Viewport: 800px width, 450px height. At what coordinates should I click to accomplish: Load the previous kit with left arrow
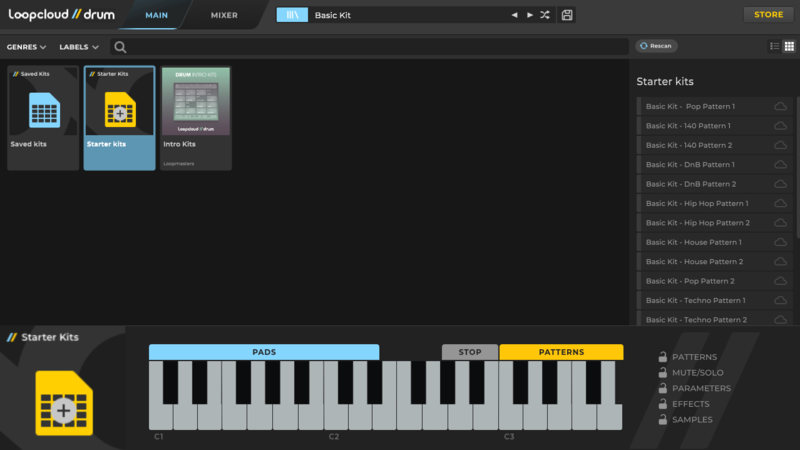coord(515,15)
